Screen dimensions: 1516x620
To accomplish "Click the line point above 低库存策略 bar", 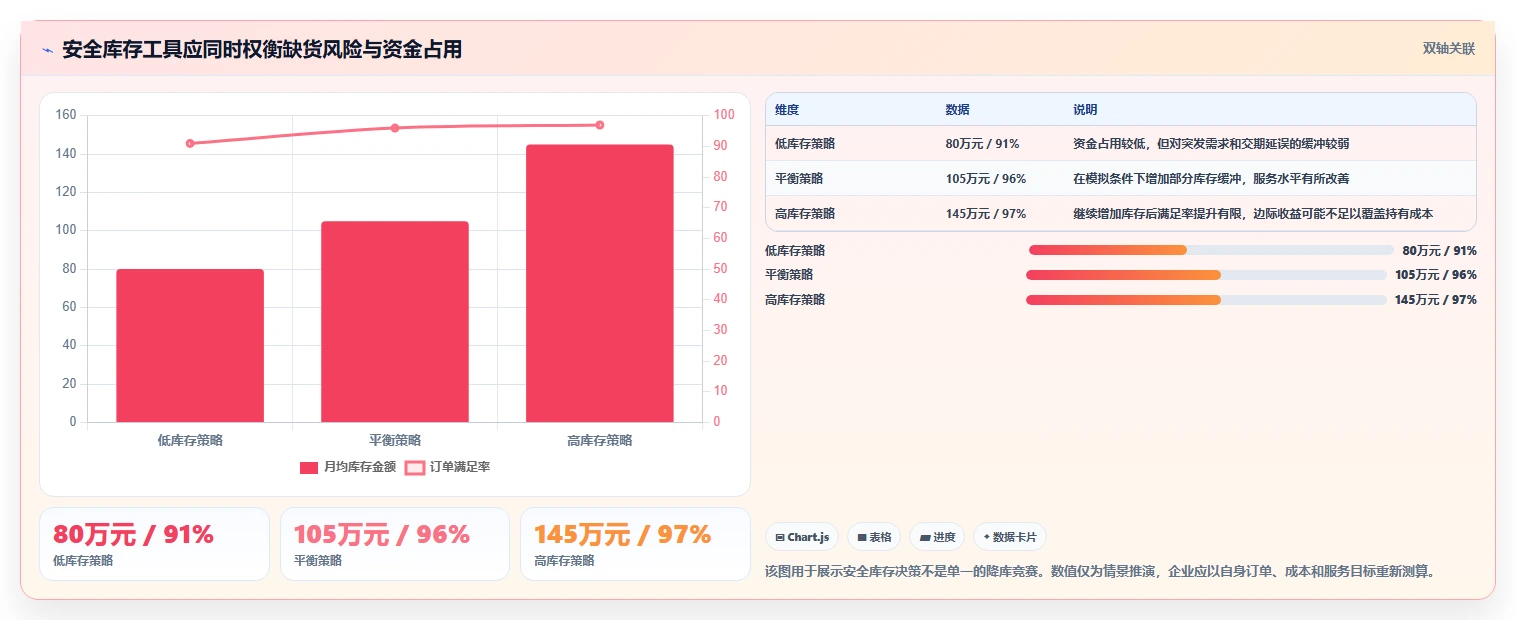I will pos(190,143).
